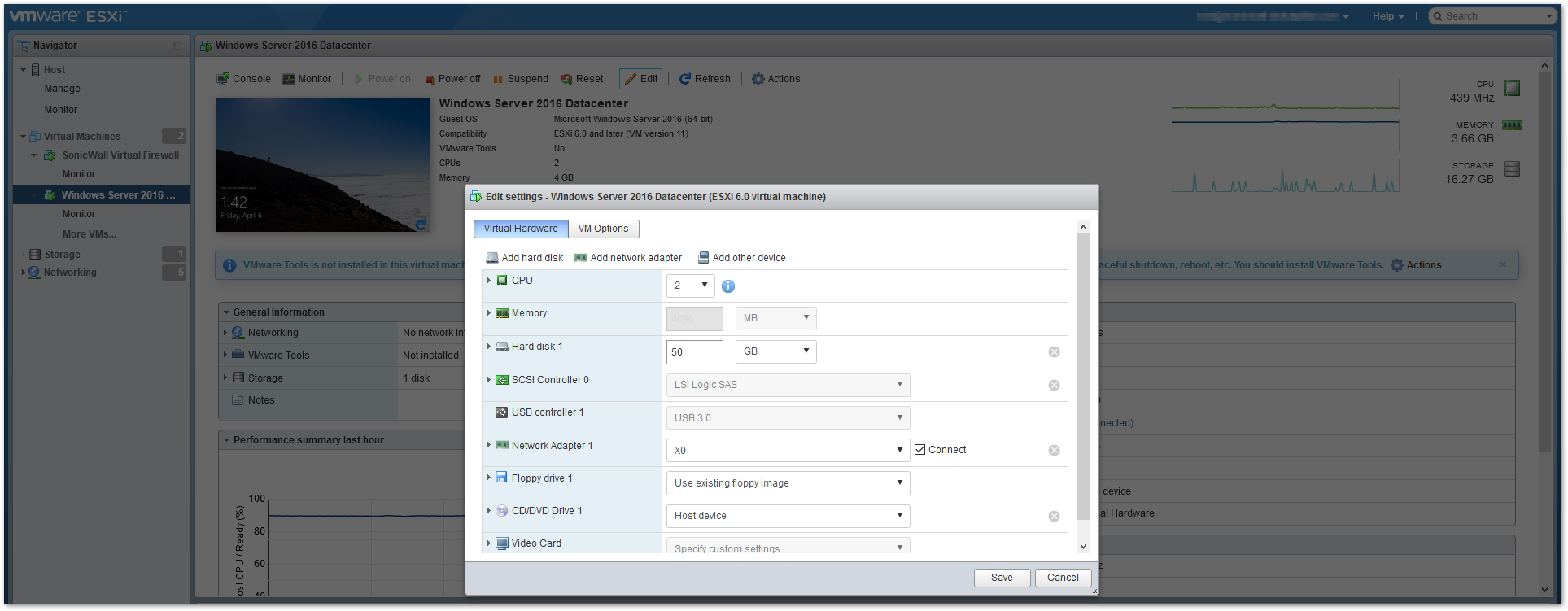Select SonicWall Virtual Firewall VM
This screenshot has height=611, width=1568.
[x=120, y=155]
